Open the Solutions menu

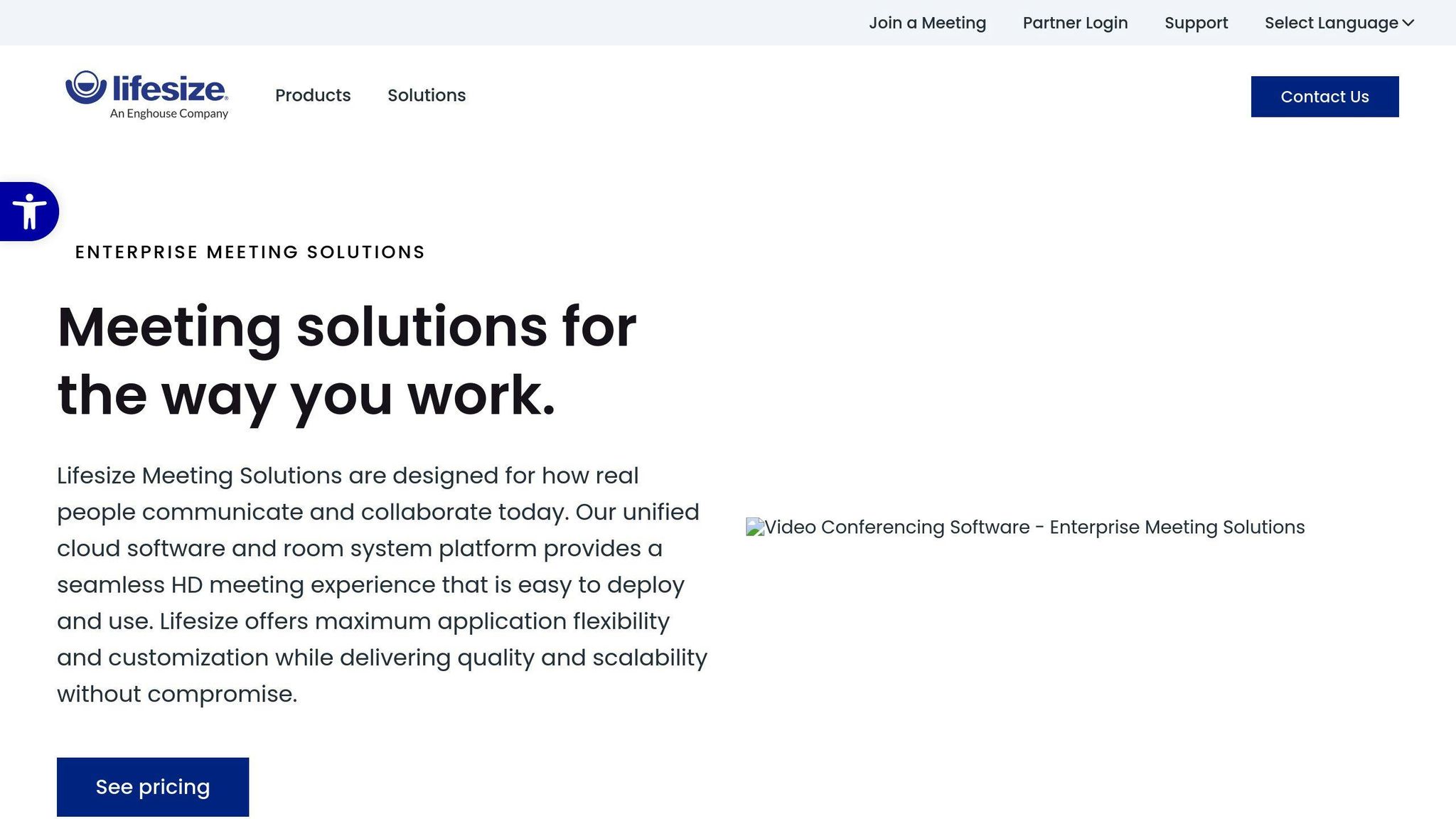click(x=427, y=95)
